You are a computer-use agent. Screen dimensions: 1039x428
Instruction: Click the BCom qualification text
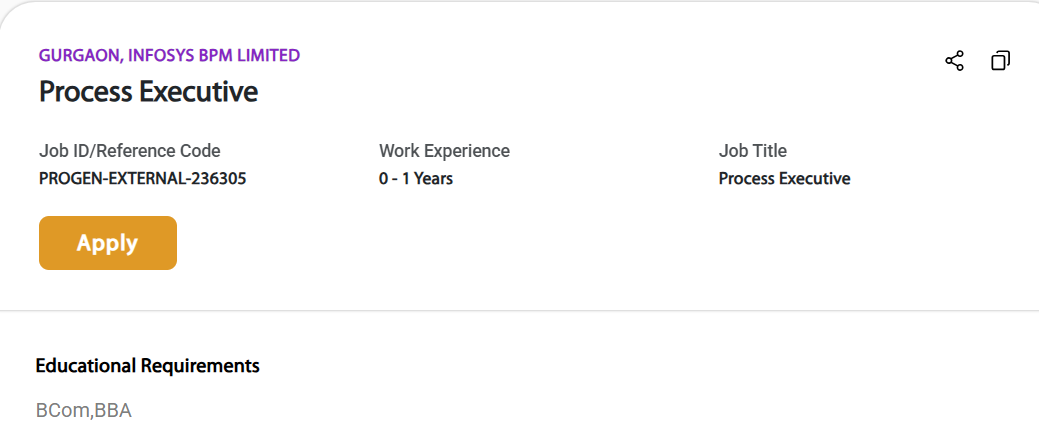point(62,410)
